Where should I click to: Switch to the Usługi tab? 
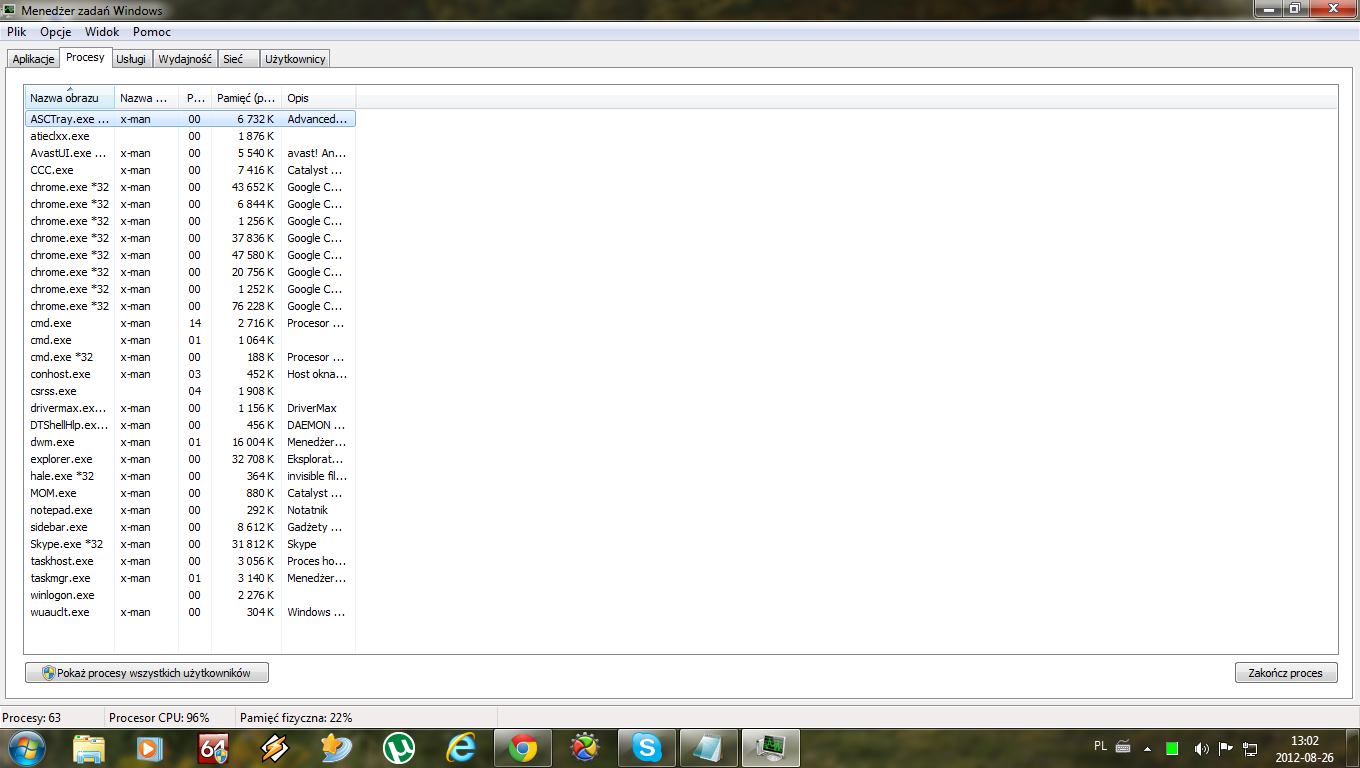coord(131,59)
